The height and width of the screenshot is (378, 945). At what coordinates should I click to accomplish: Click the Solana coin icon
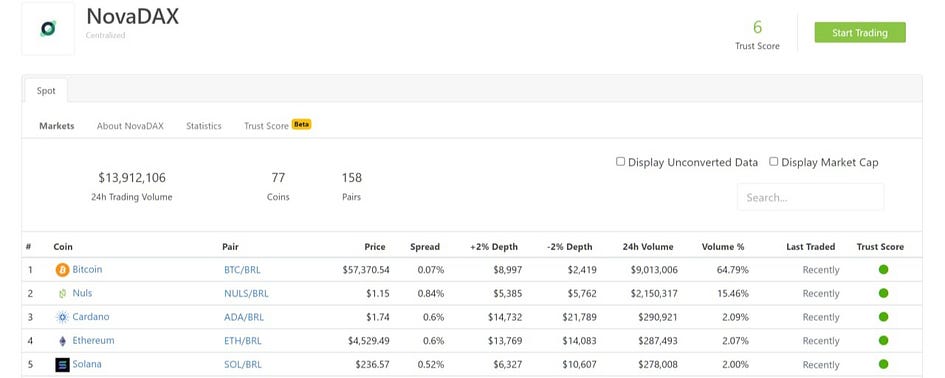point(63,365)
